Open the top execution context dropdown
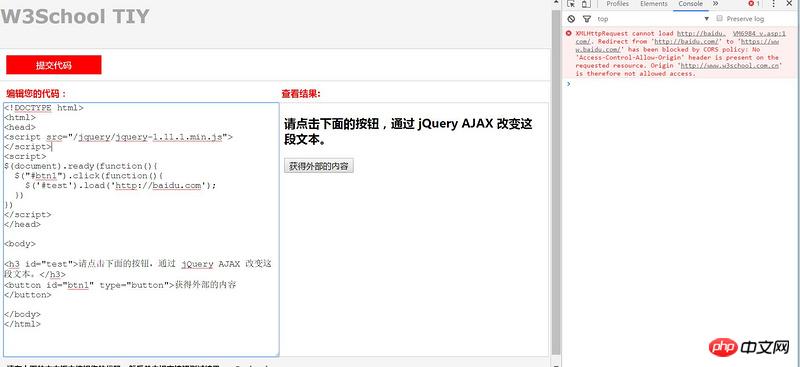The image size is (800, 367). (654, 19)
